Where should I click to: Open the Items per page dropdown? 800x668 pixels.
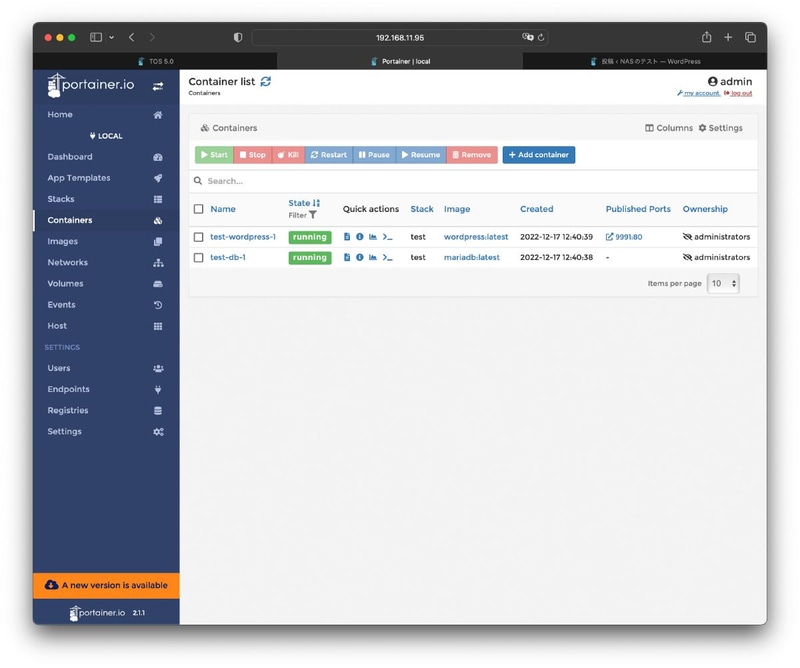click(723, 283)
